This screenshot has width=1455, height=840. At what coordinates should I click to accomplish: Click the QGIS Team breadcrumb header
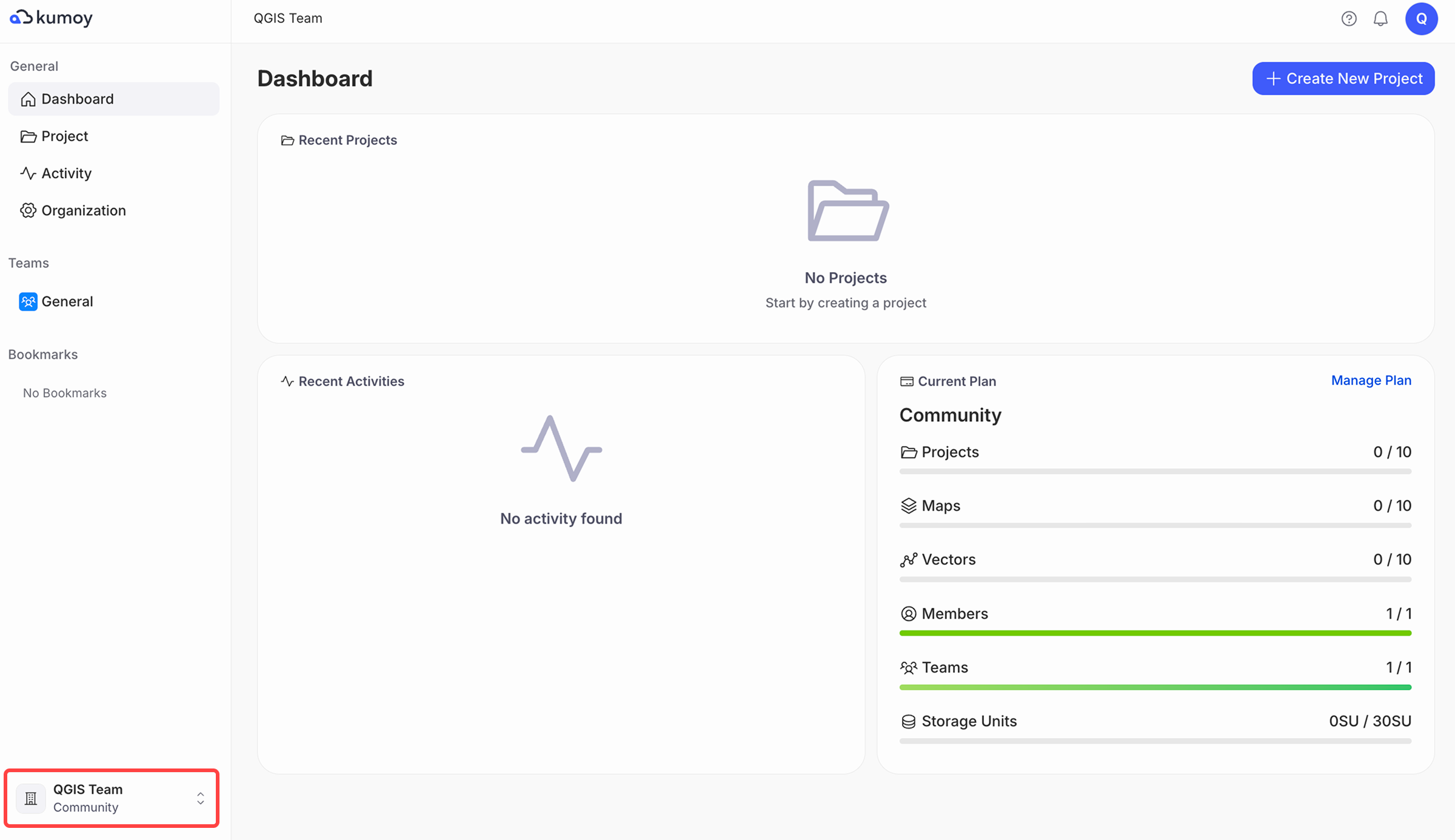(288, 18)
